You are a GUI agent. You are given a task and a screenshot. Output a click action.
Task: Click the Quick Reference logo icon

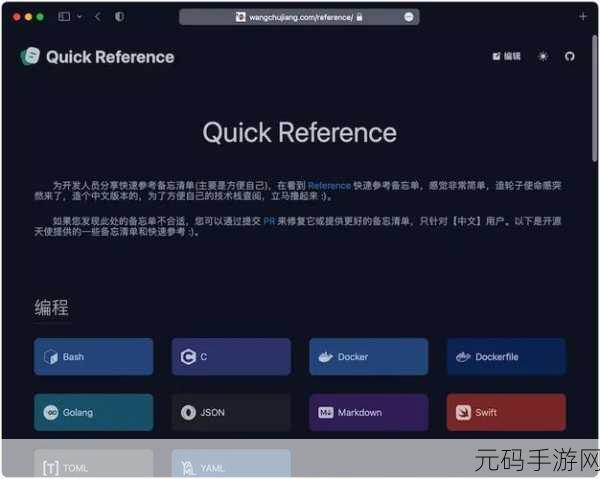(x=30, y=56)
